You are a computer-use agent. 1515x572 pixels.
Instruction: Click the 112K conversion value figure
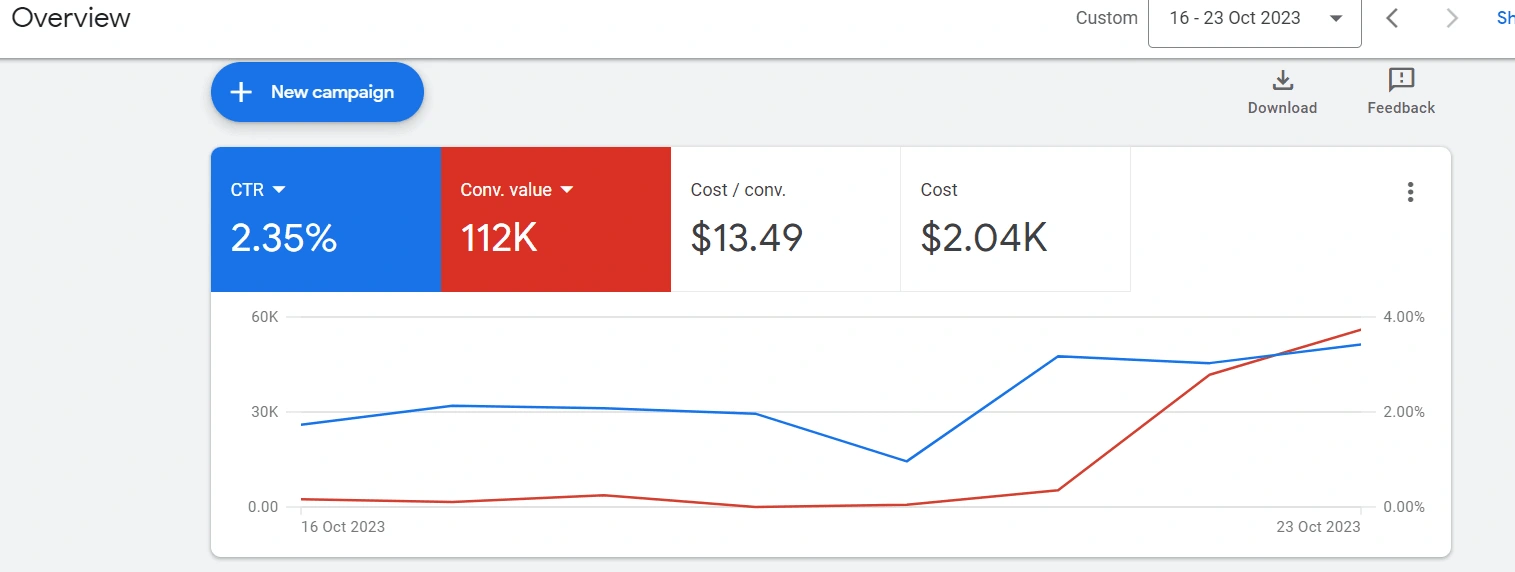[x=499, y=238]
